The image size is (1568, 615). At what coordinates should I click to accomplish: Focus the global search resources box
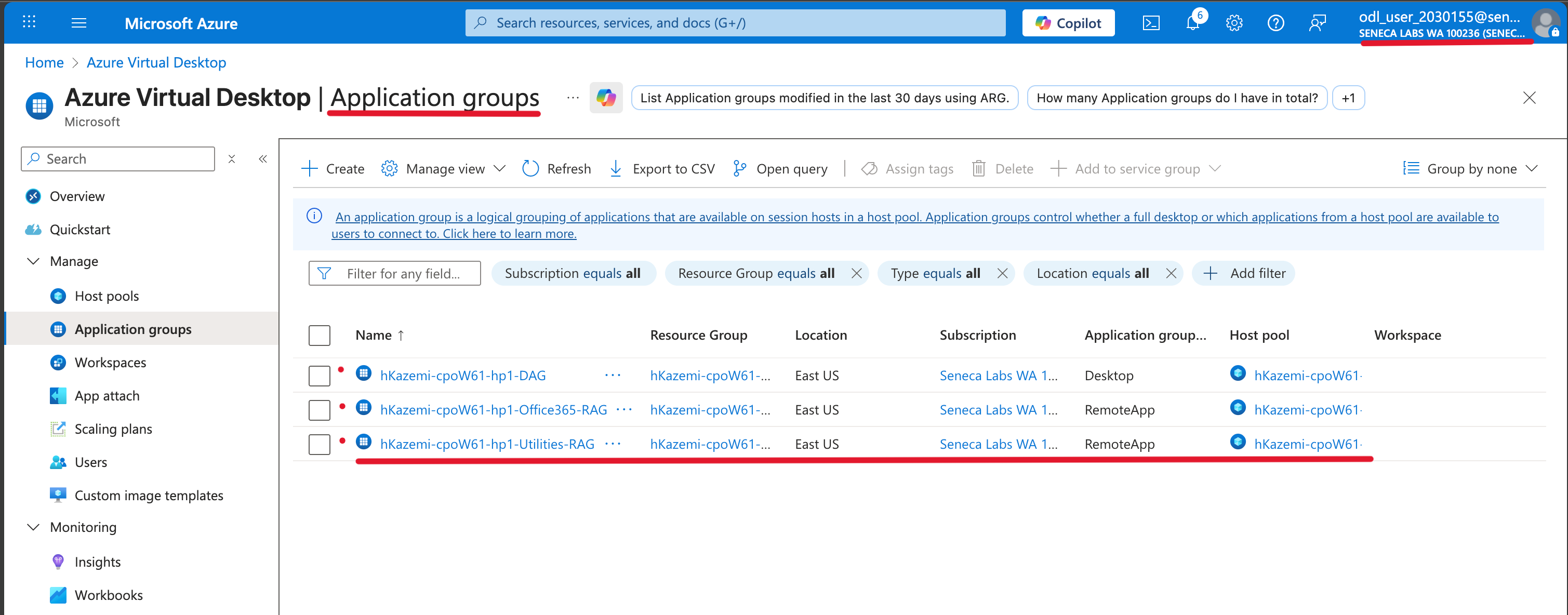click(735, 23)
